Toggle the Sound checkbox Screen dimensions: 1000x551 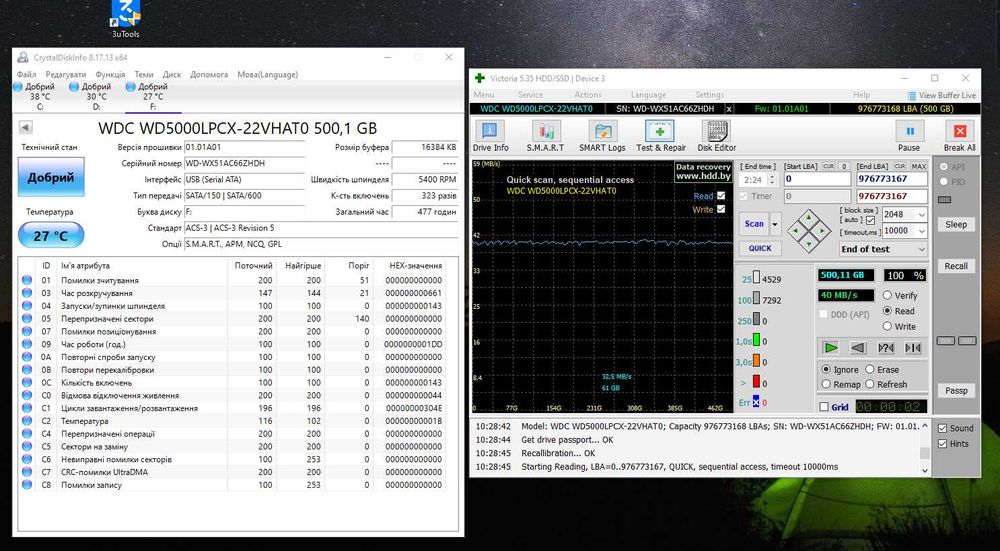943,428
